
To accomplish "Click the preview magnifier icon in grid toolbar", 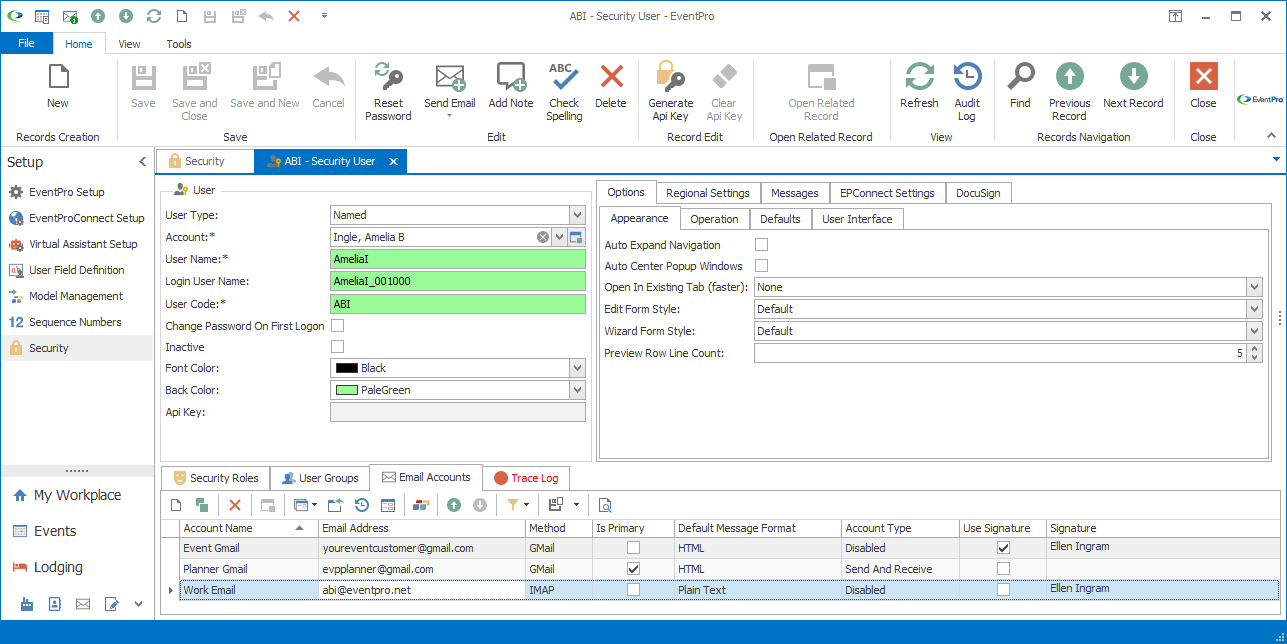I will 604,505.
